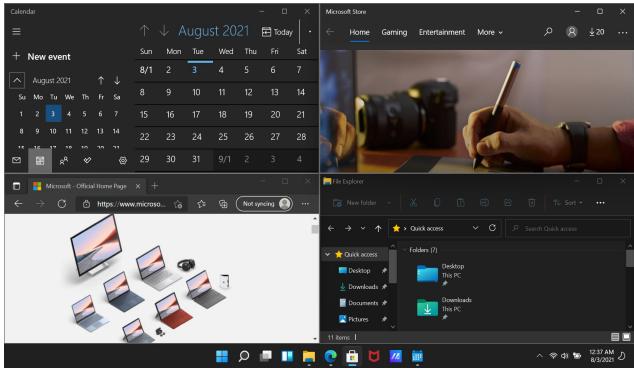Expand the More dropdown in Store

pyautogui.click(x=490, y=32)
